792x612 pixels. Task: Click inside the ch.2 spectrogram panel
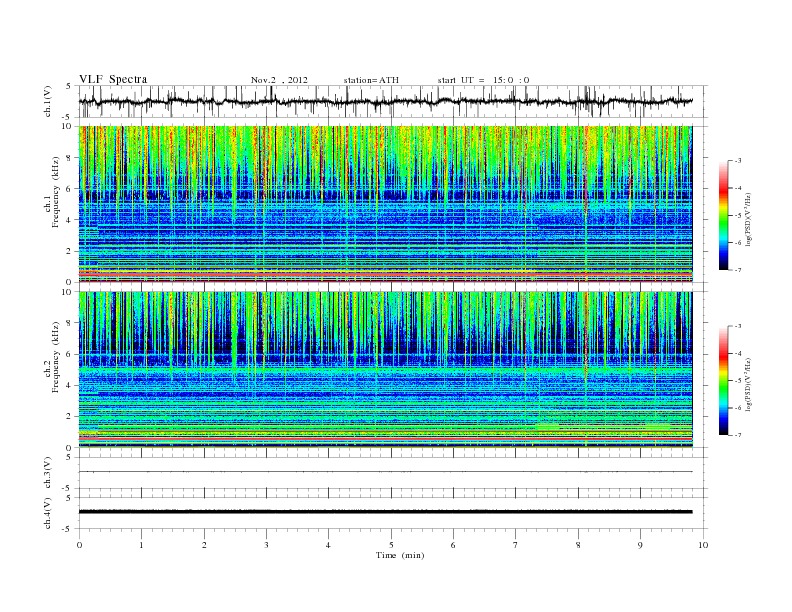click(x=385, y=370)
